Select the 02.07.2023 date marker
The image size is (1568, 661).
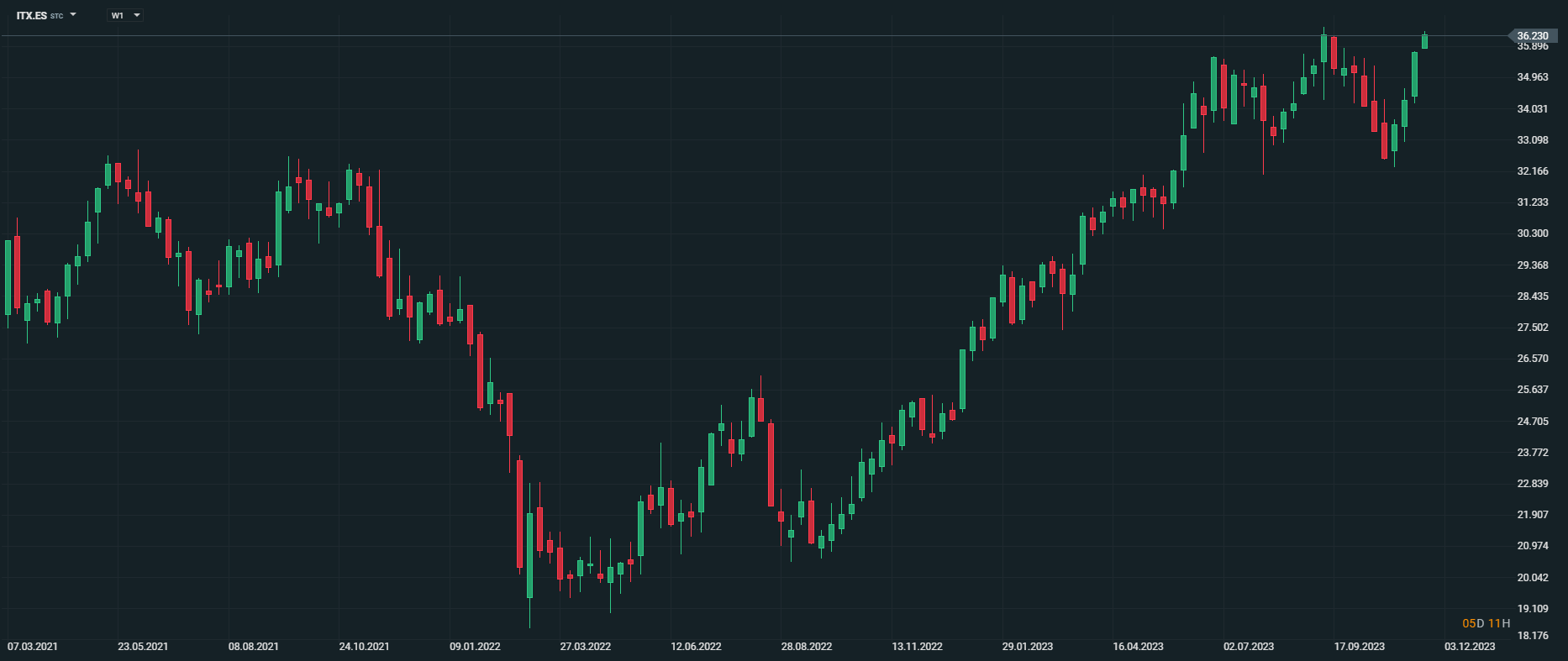(x=1248, y=647)
